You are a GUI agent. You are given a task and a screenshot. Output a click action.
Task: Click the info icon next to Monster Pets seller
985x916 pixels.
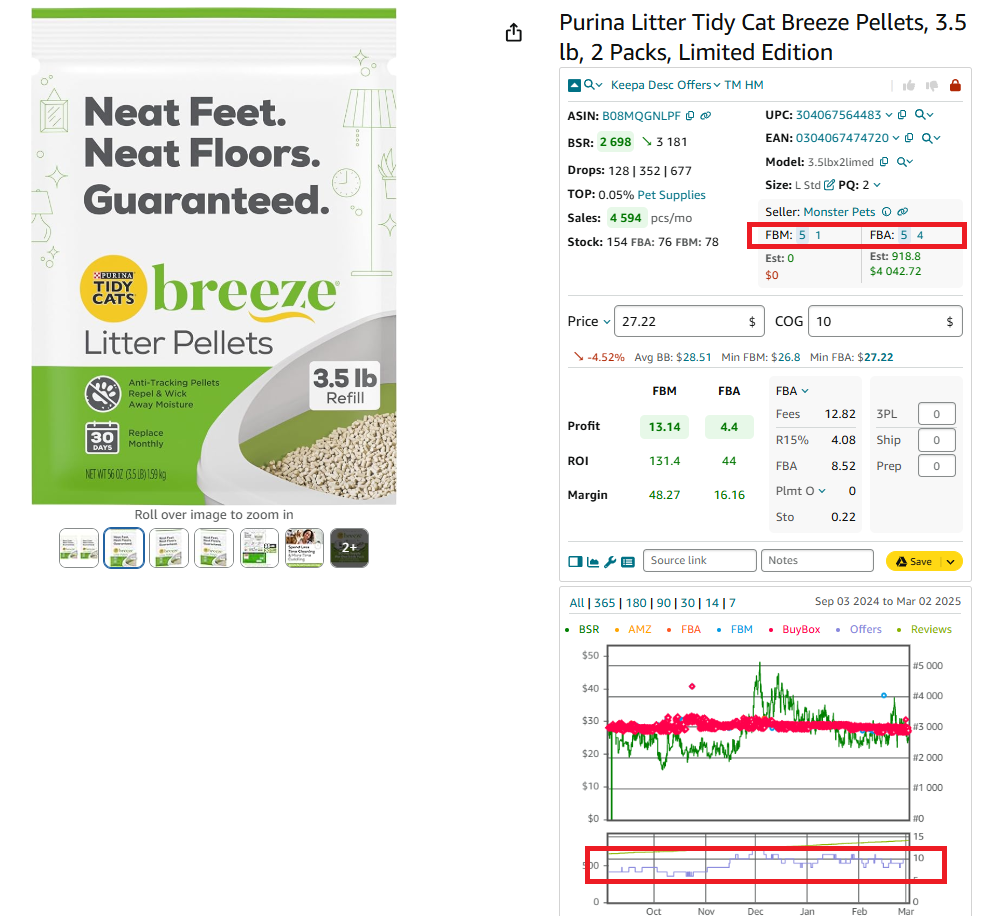click(887, 211)
